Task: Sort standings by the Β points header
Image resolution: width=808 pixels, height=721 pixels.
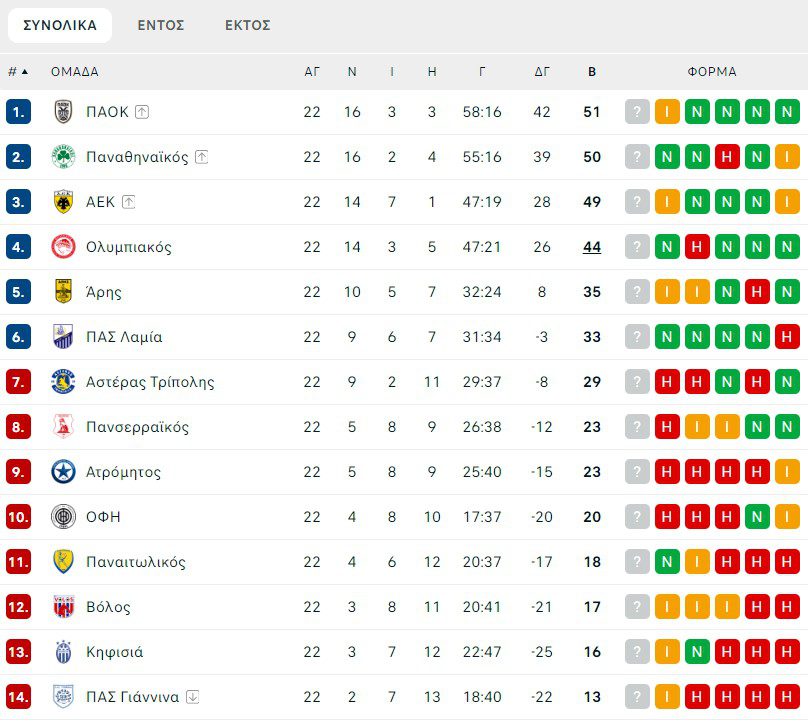Action: (x=592, y=72)
